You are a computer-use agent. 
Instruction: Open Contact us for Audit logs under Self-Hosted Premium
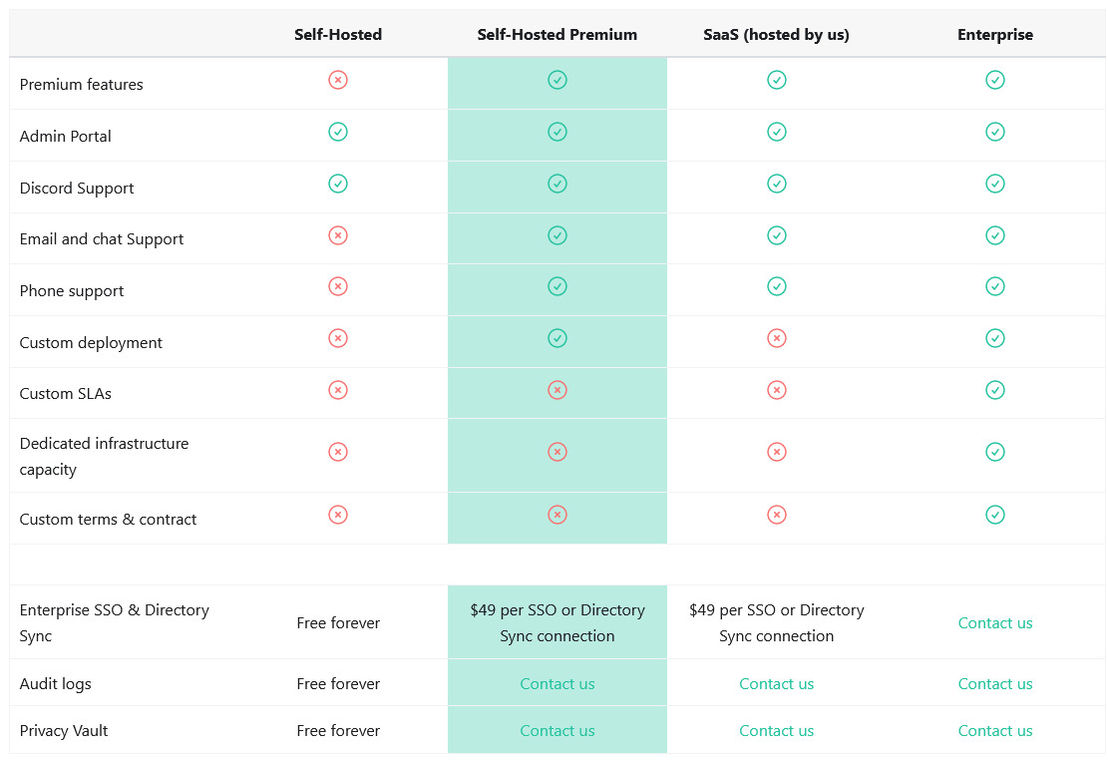[557, 684]
